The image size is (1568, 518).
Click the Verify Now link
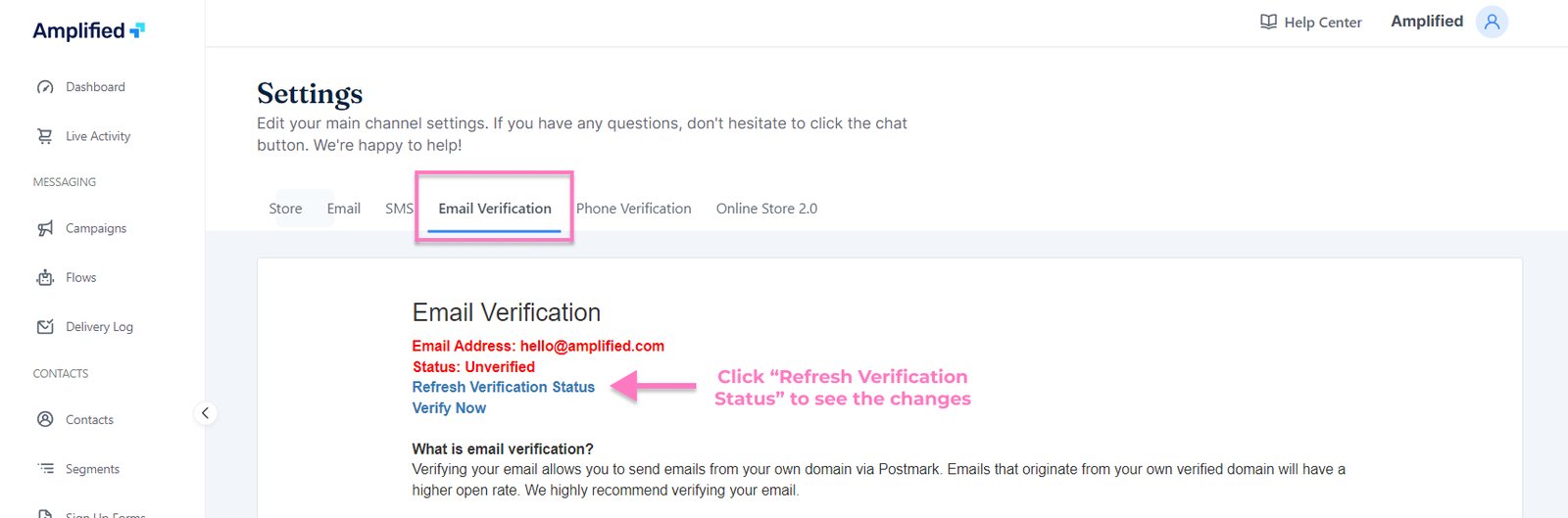point(449,408)
